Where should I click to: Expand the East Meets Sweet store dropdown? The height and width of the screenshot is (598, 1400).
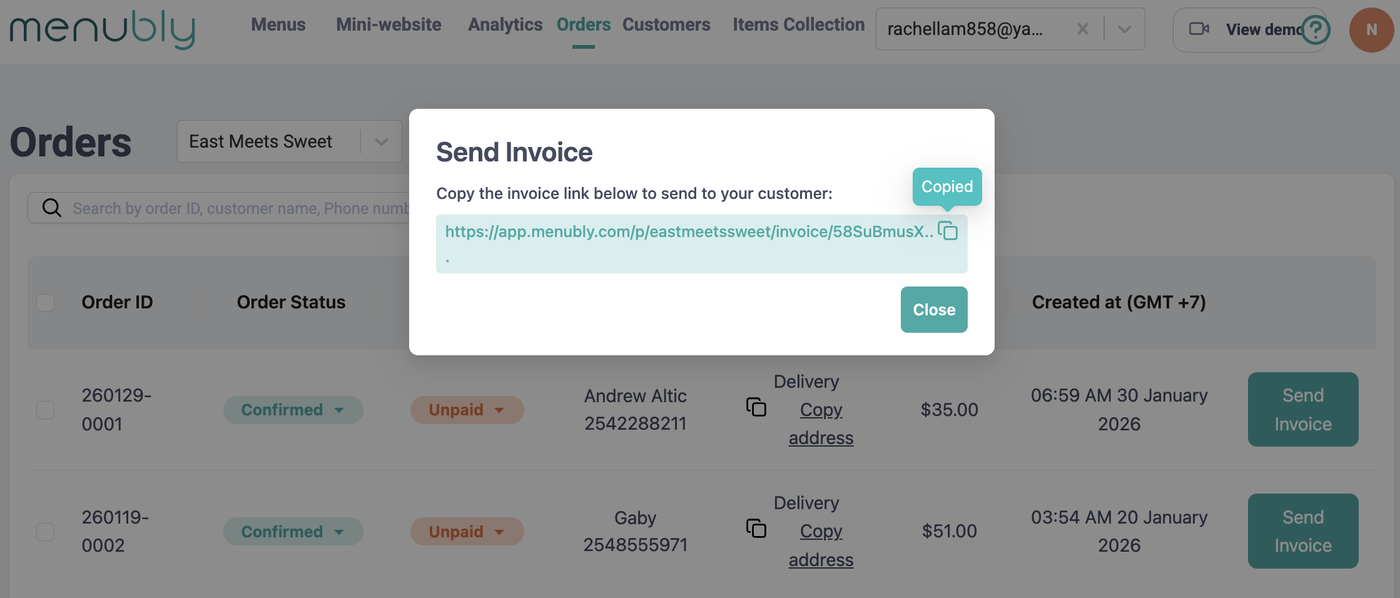click(x=381, y=142)
